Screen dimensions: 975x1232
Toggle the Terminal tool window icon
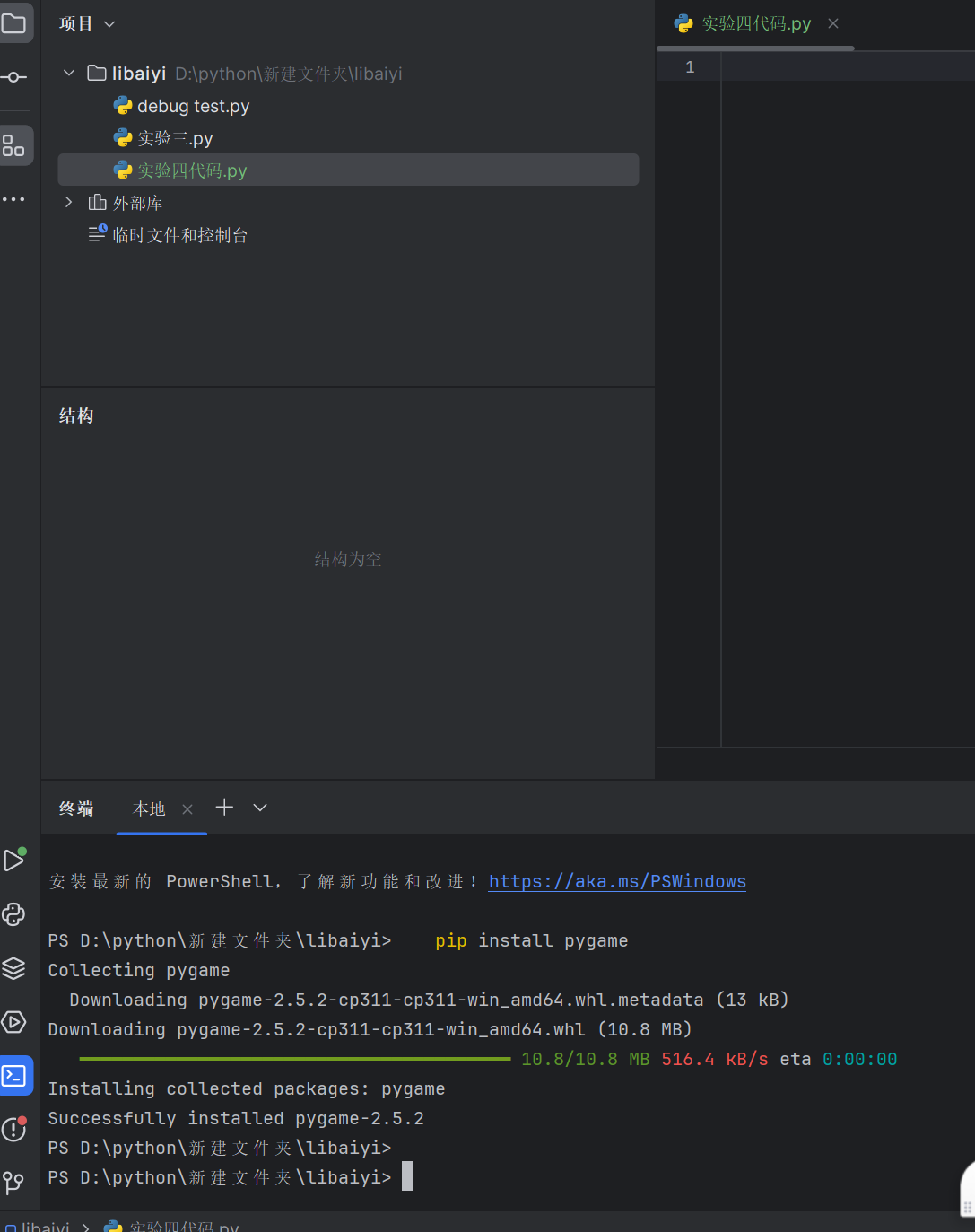[x=14, y=1075]
